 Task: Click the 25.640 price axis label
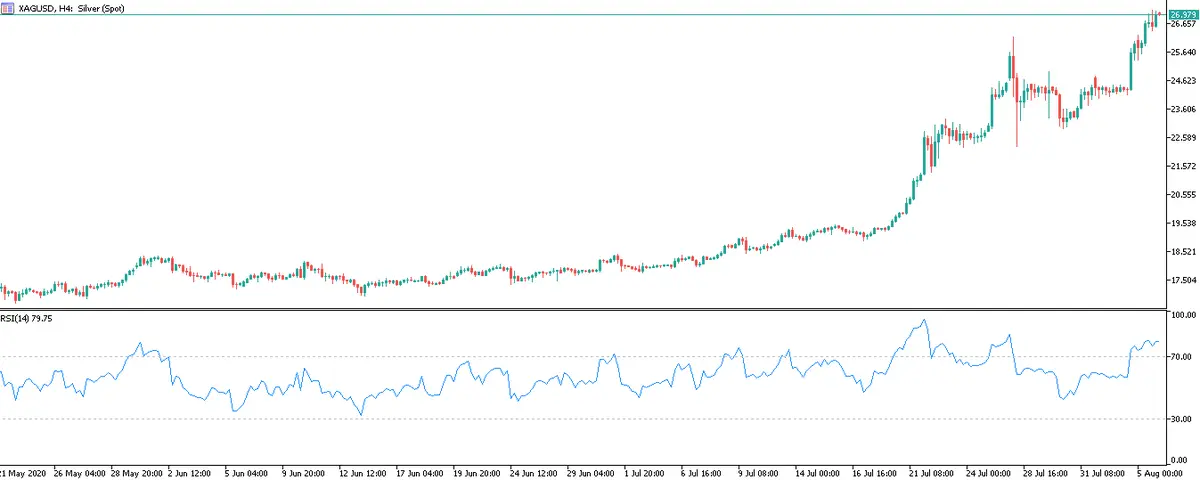(x=1182, y=53)
